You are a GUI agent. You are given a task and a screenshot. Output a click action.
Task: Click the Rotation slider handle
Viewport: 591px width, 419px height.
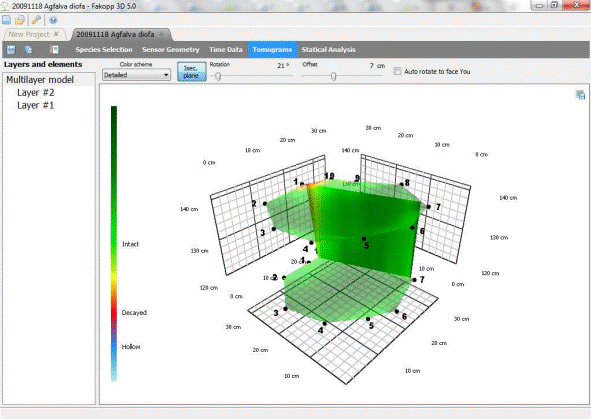(x=218, y=76)
